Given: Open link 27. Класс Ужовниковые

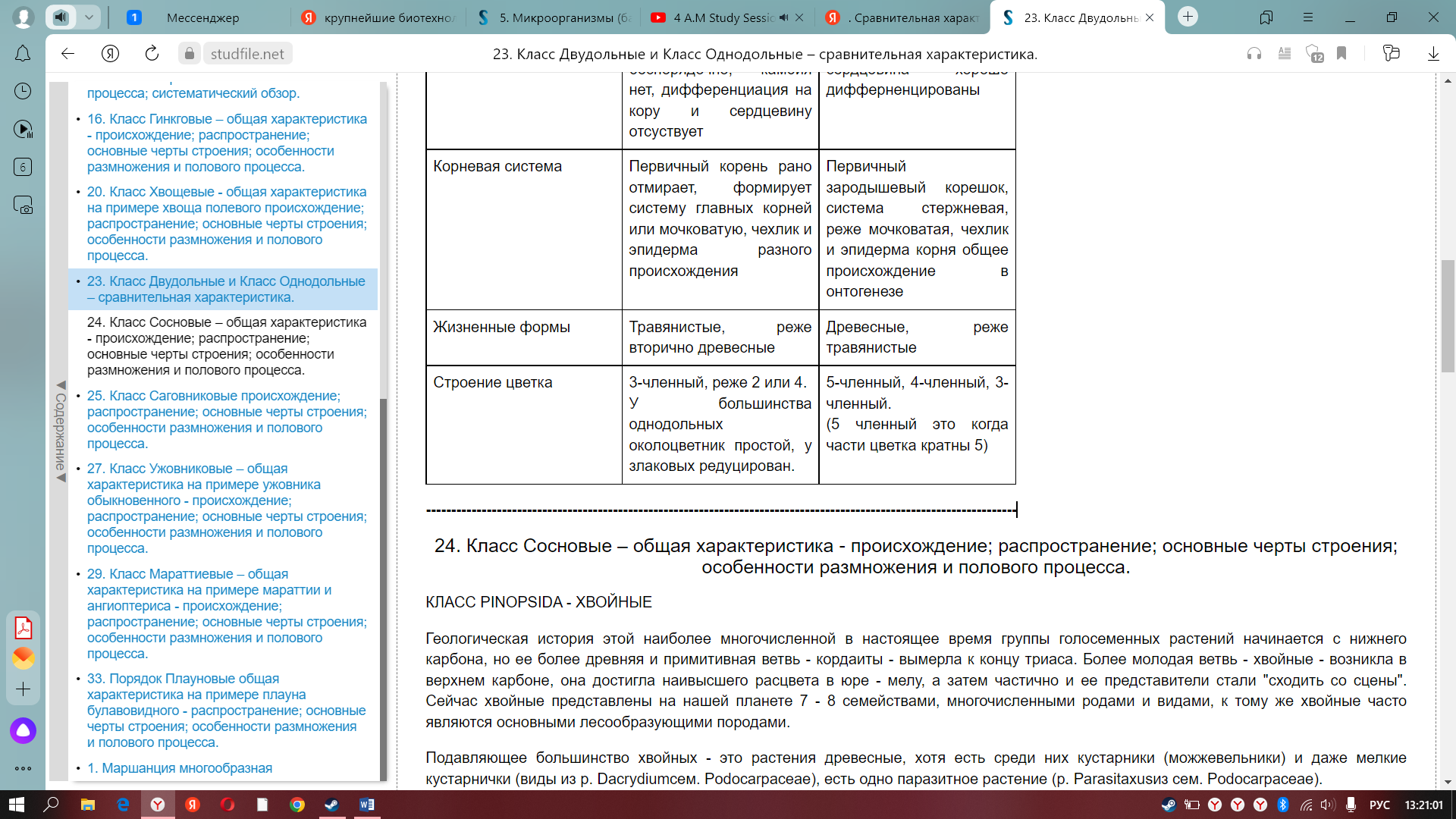Looking at the screenshot, I should click(x=227, y=508).
